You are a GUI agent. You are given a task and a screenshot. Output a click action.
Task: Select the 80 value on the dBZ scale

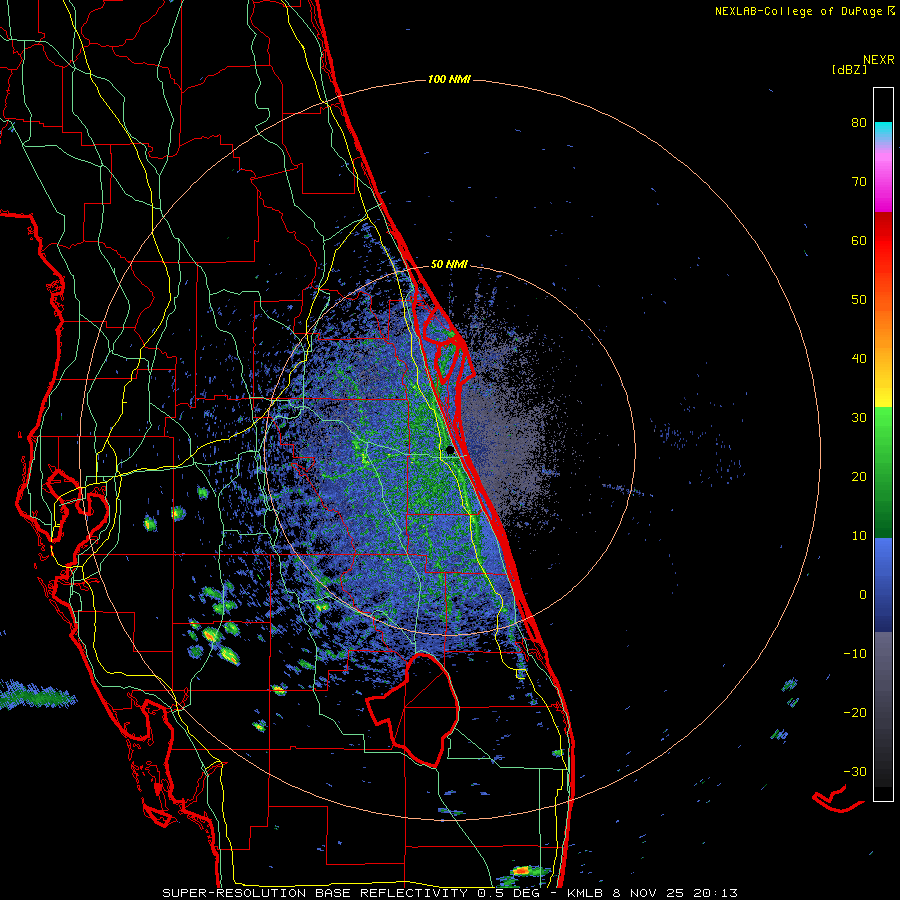859,122
